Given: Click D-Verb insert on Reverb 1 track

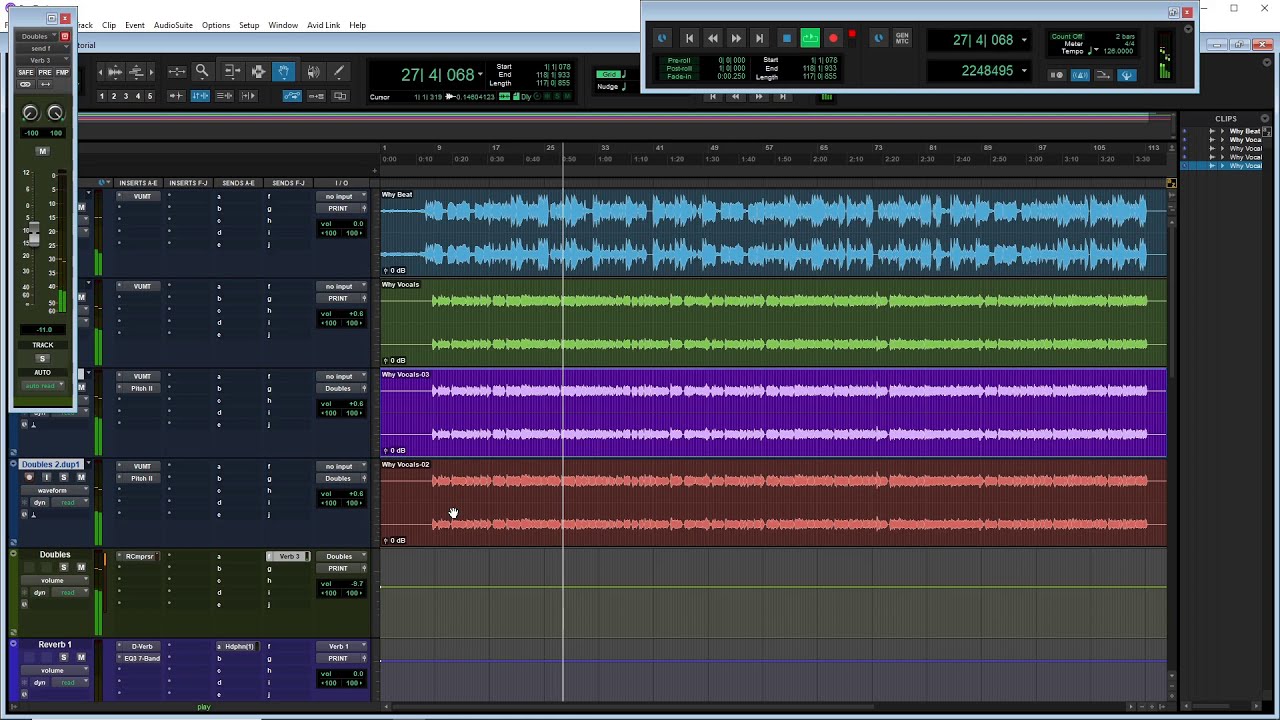Looking at the screenshot, I should point(140,646).
